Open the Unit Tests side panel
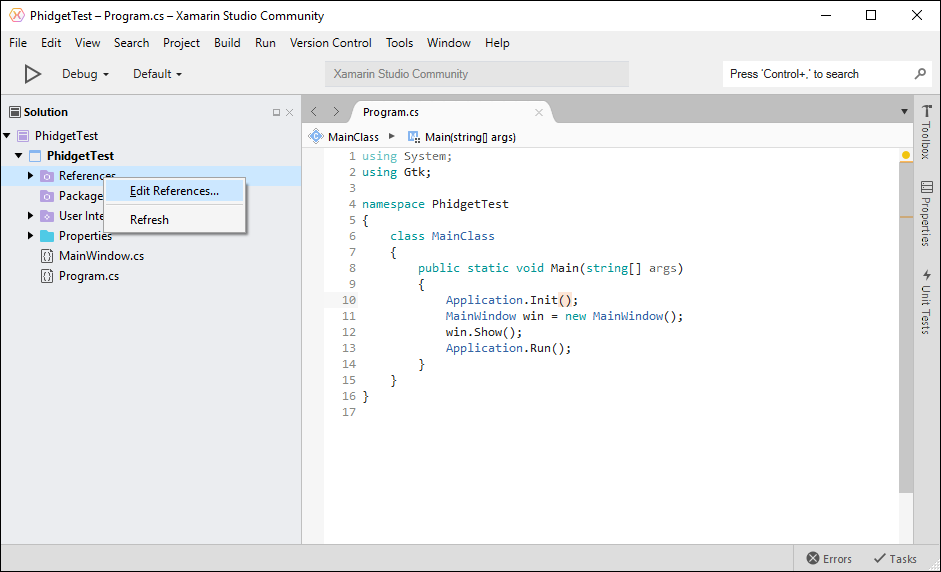Image resolution: width=941 pixels, height=572 pixels. point(927,301)
